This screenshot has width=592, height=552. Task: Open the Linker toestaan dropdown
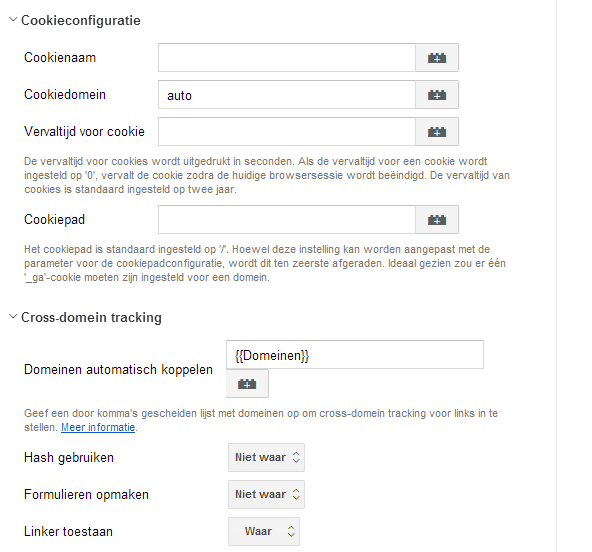(x=264, y=531)
